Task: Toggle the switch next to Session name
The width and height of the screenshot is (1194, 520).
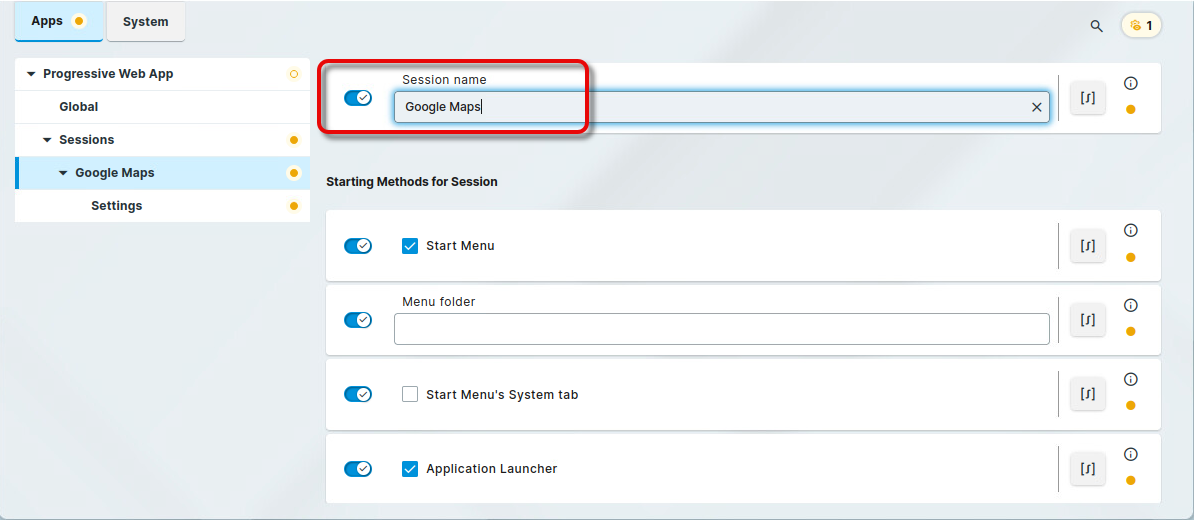Action: (358, 98)
